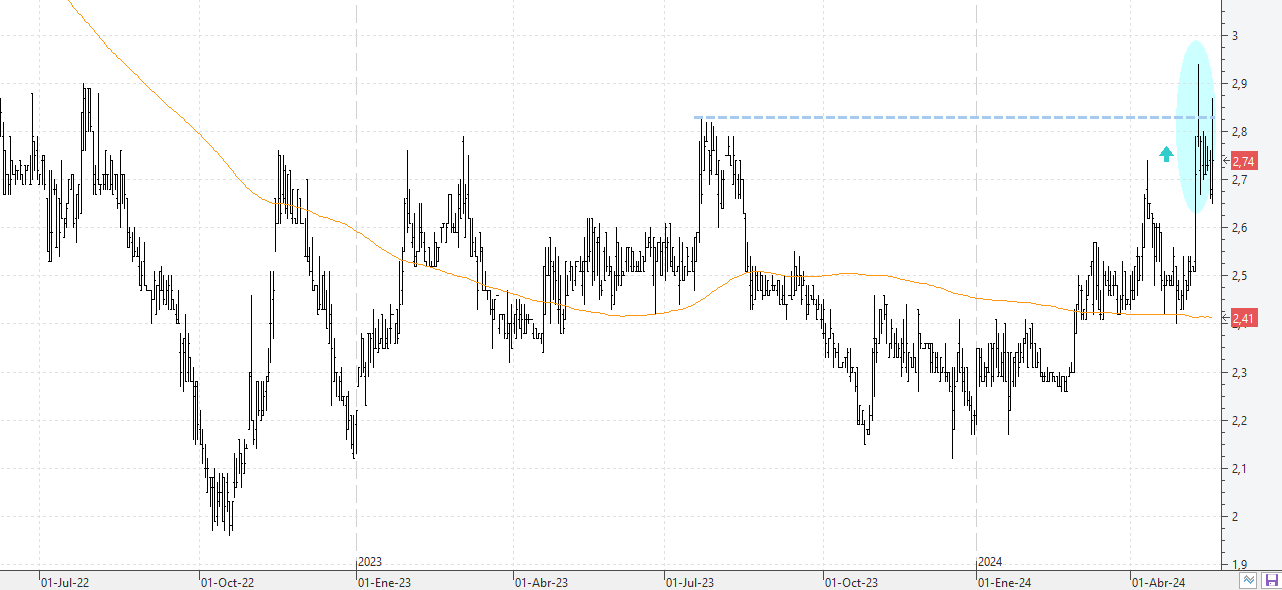
Task: Click the 01-Ene-23 date label
Action: tap(383, 581)
